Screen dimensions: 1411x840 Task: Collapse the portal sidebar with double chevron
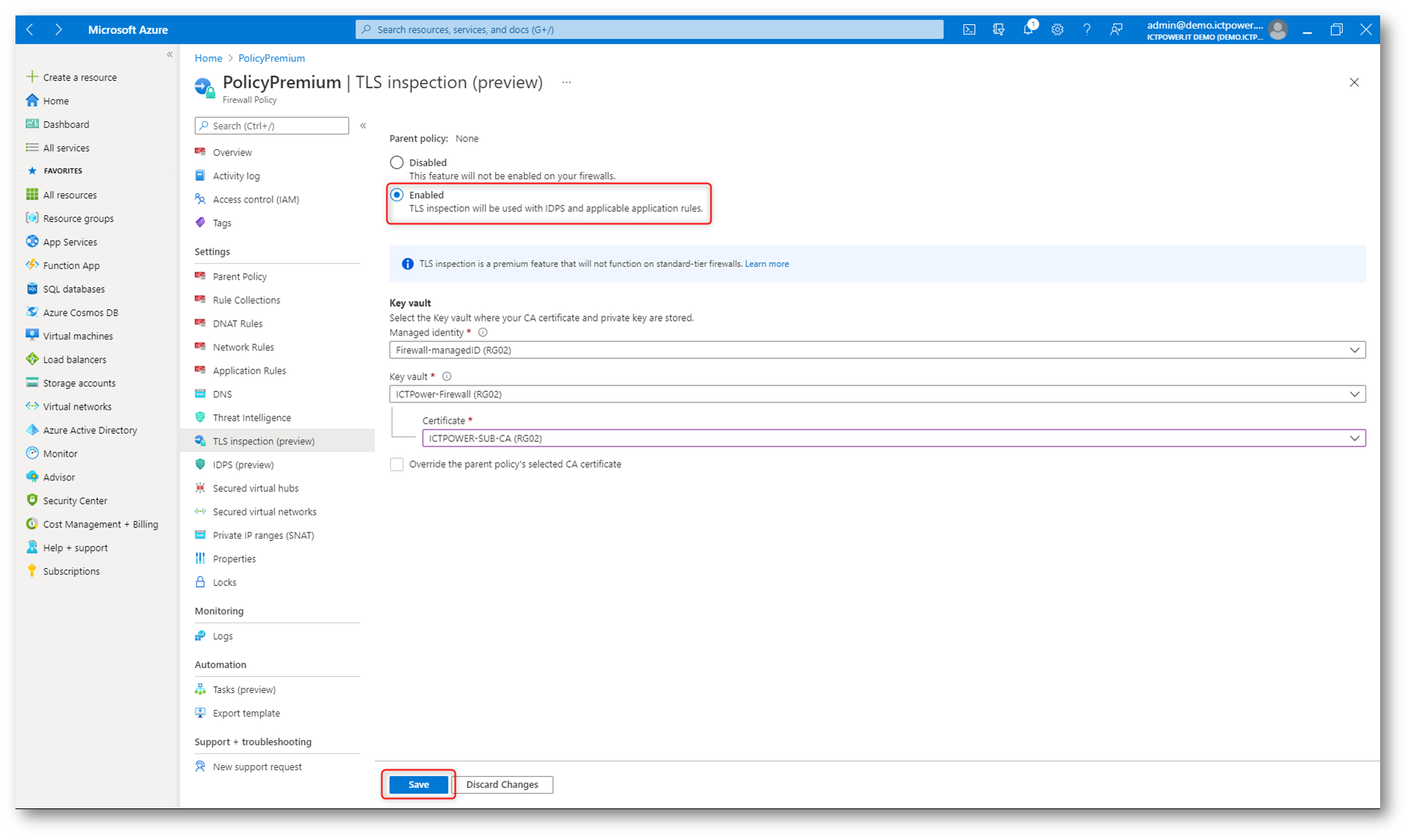170,54
